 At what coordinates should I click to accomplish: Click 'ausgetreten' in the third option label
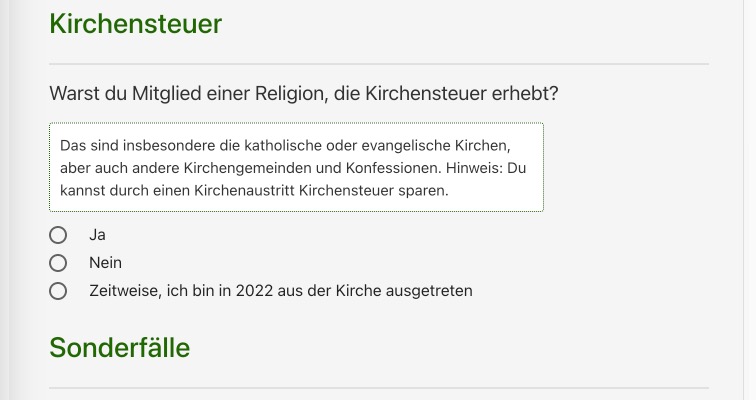pos(430,291)
